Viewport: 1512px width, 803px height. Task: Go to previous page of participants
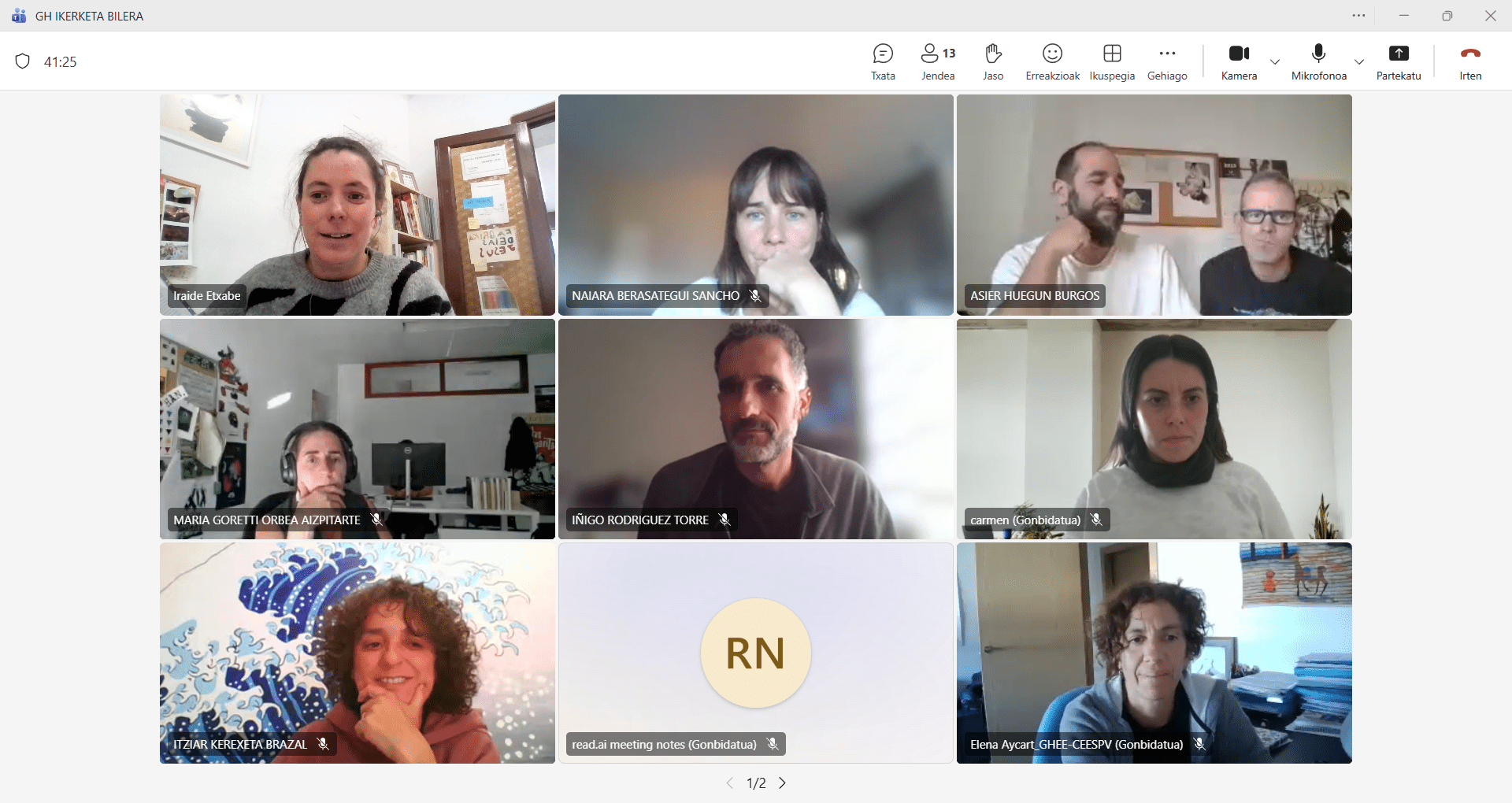pyautogui.click(x=729, y=783)
